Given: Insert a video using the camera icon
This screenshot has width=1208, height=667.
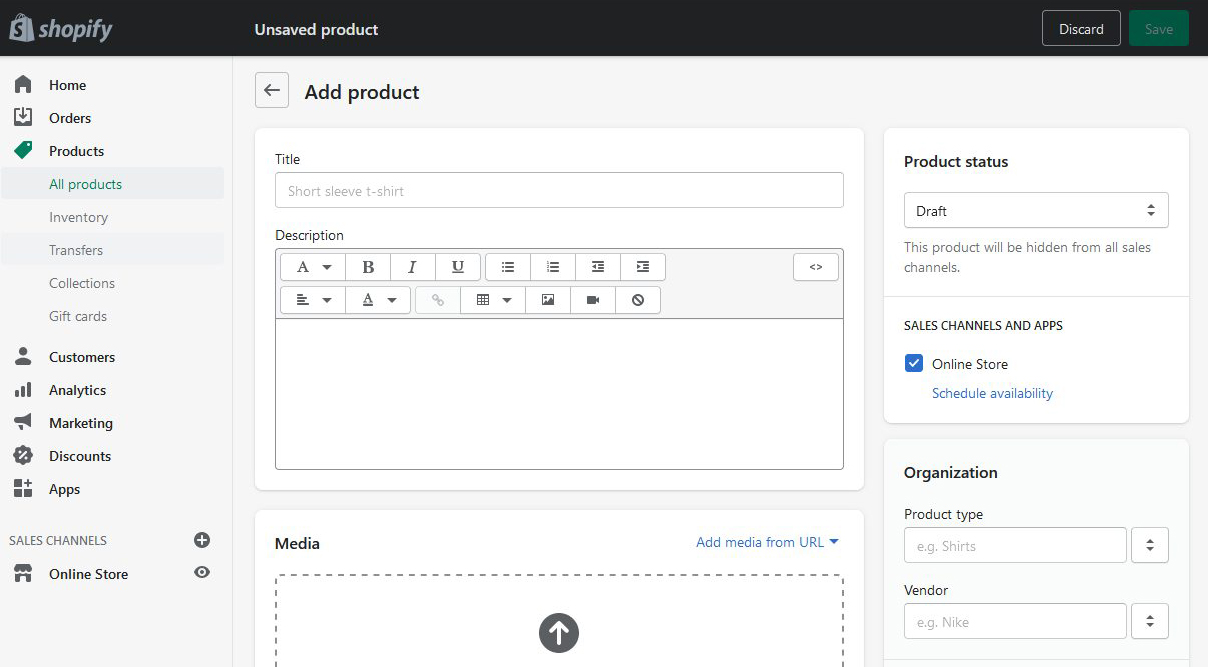Looking at the screenshot, I should (x=593, y=300).
